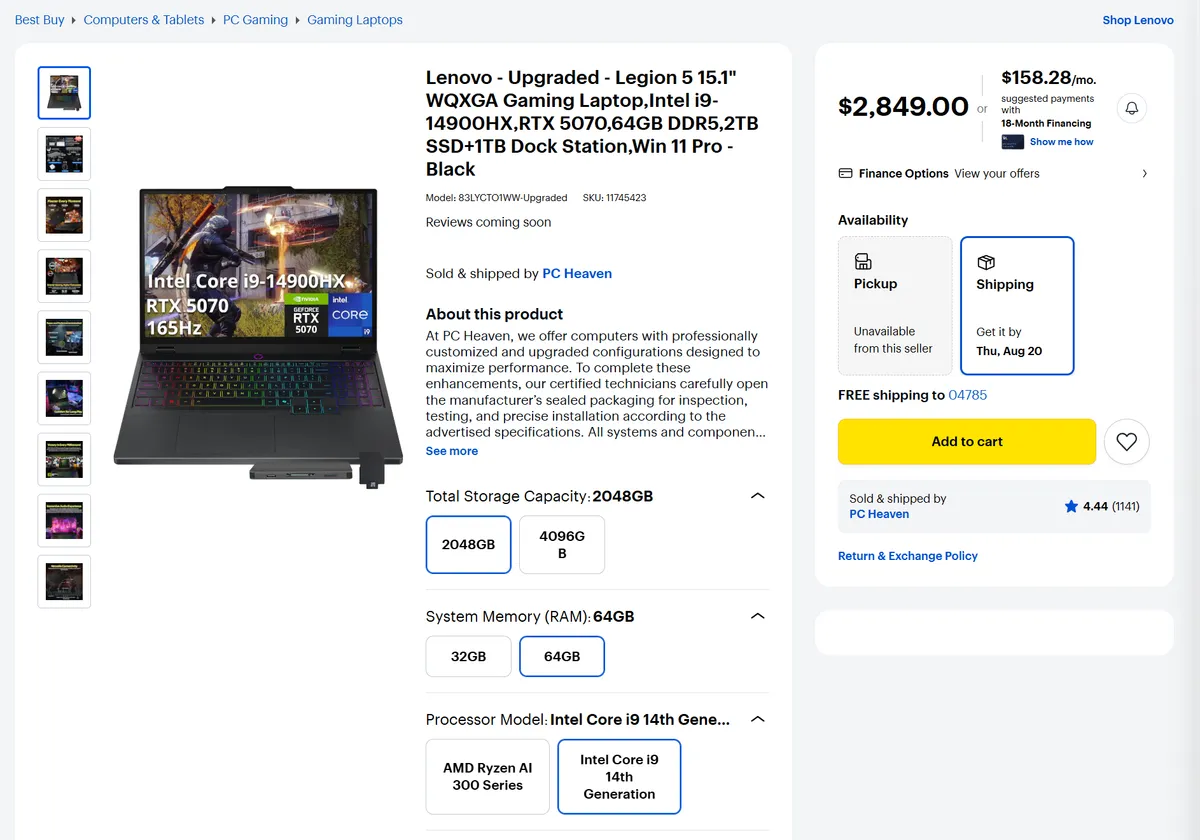Viewport: 1200px width, 840px height.
Task: Click the financing card image icon
Action: pos(1013,142)
